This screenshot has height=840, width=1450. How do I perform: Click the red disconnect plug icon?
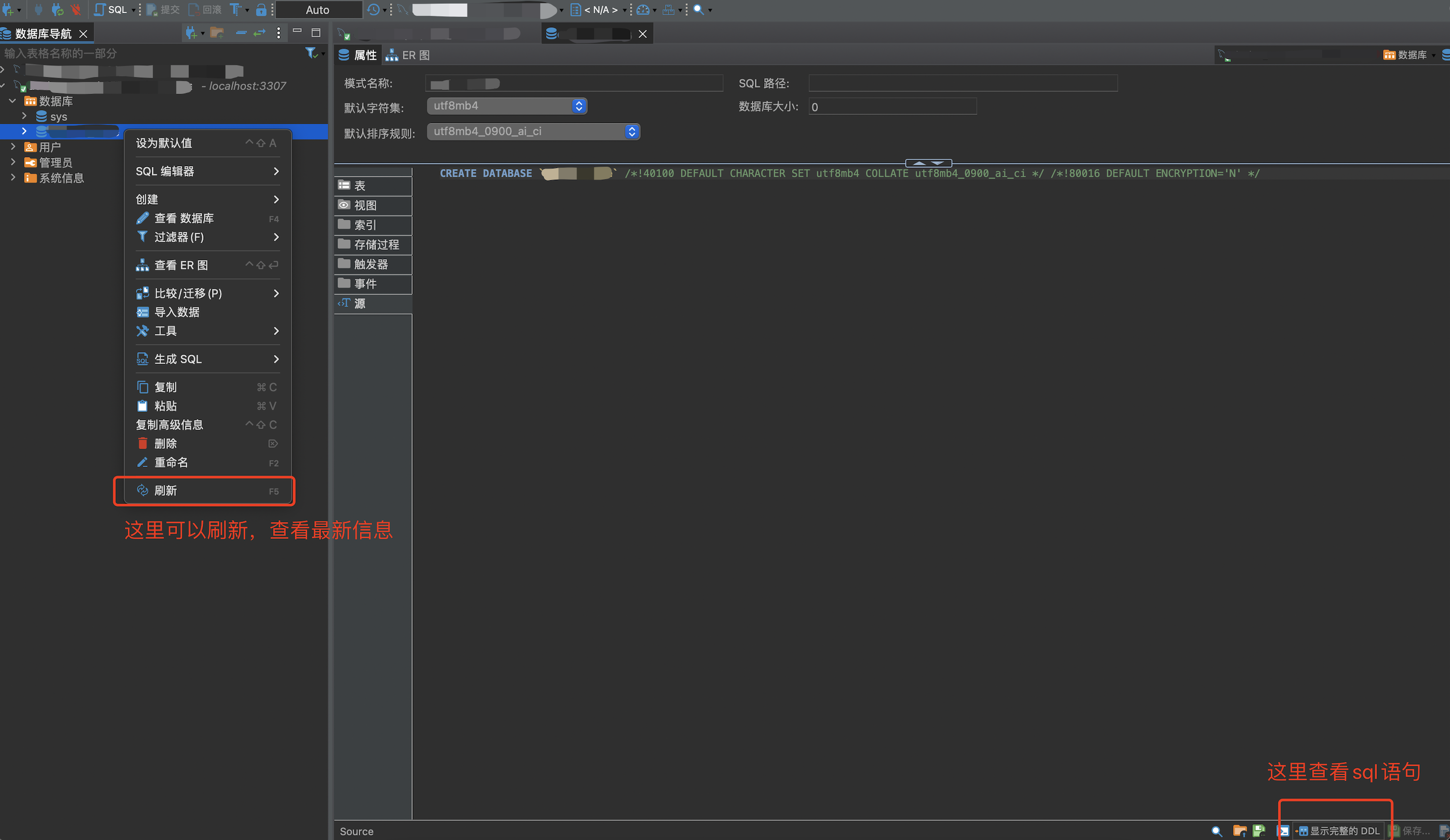click(x=75, y=9)
